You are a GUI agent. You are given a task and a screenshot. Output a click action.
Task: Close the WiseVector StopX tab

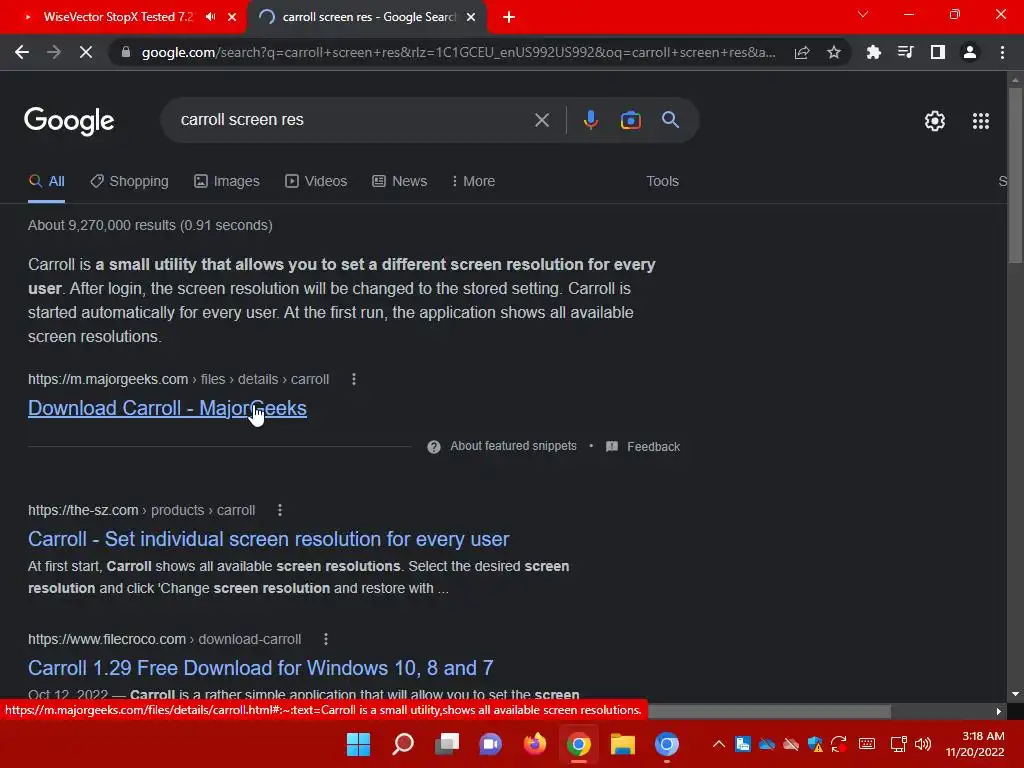coord(232,17)
